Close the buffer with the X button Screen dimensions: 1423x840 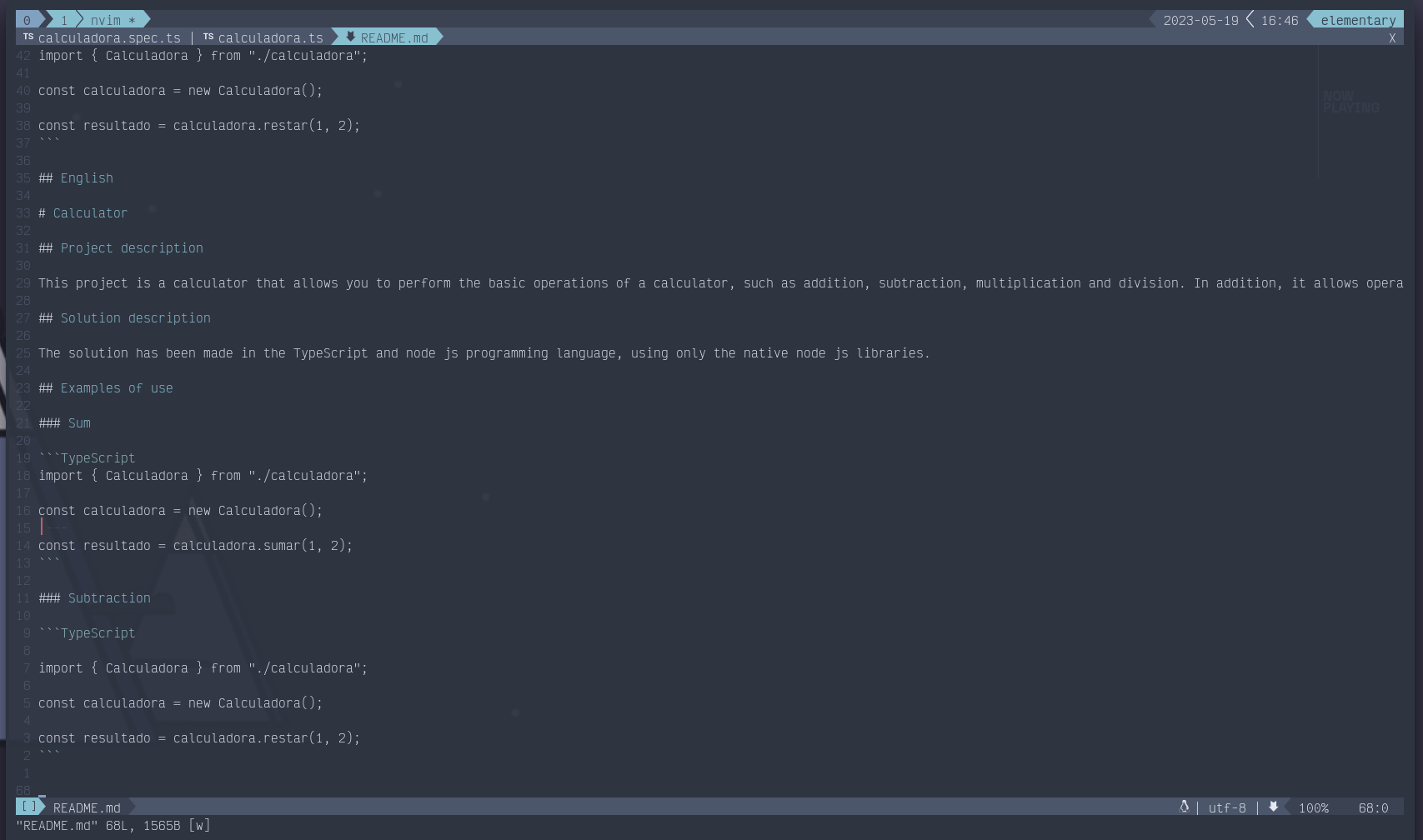(x=1392, y=38)
